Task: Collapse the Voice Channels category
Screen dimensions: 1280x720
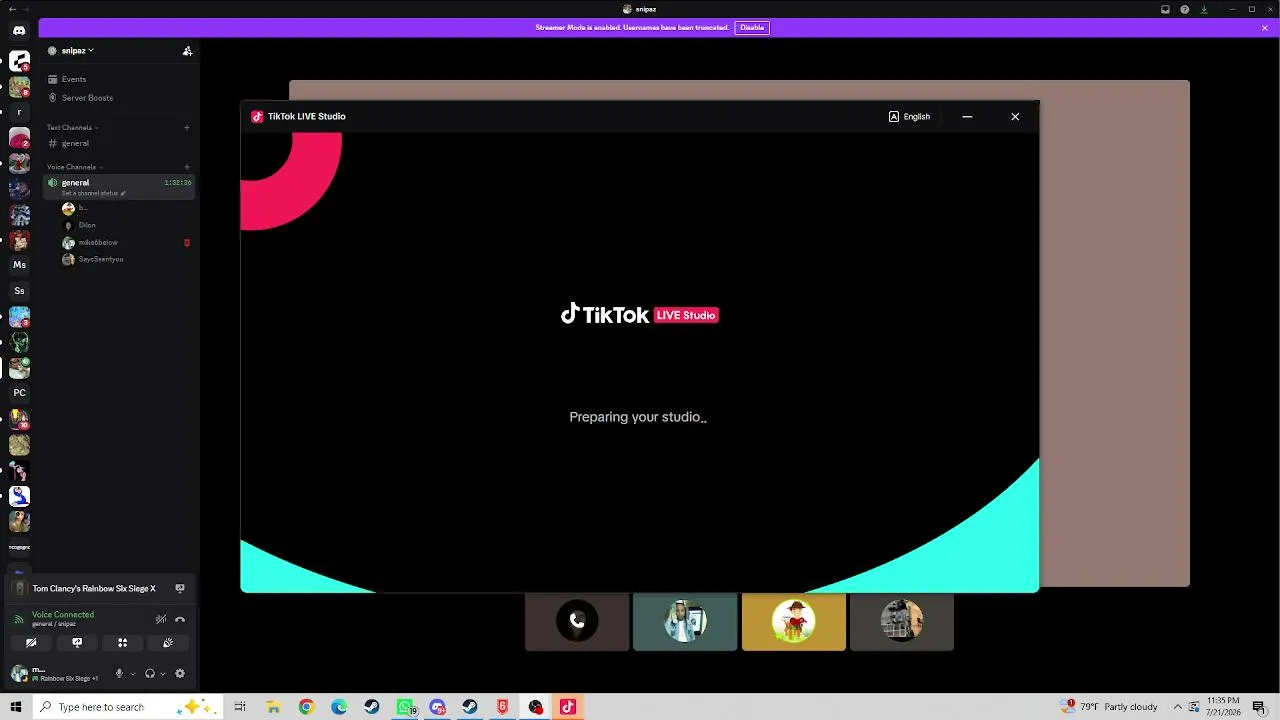Action: pos(75,167)
